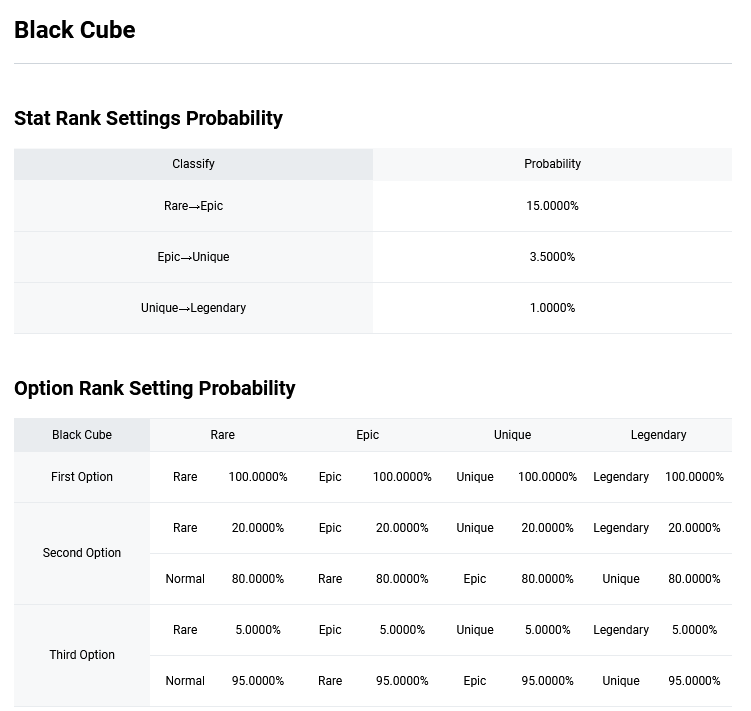Select the Stat Rank Settings Probability heading
This screenshot has height=711, width=751.
point(148,118)
